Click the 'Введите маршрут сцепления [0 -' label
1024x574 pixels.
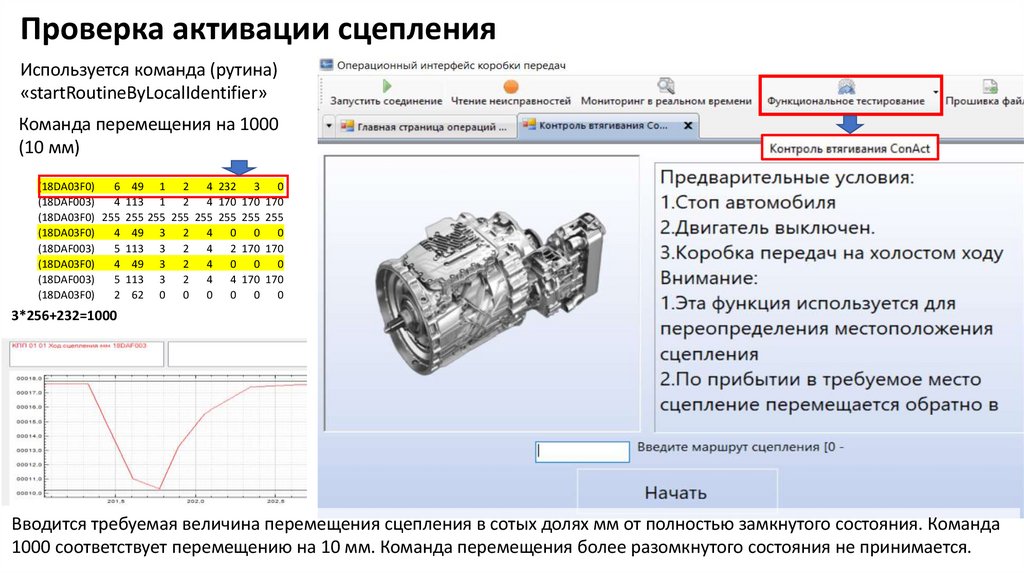[740, 447]
